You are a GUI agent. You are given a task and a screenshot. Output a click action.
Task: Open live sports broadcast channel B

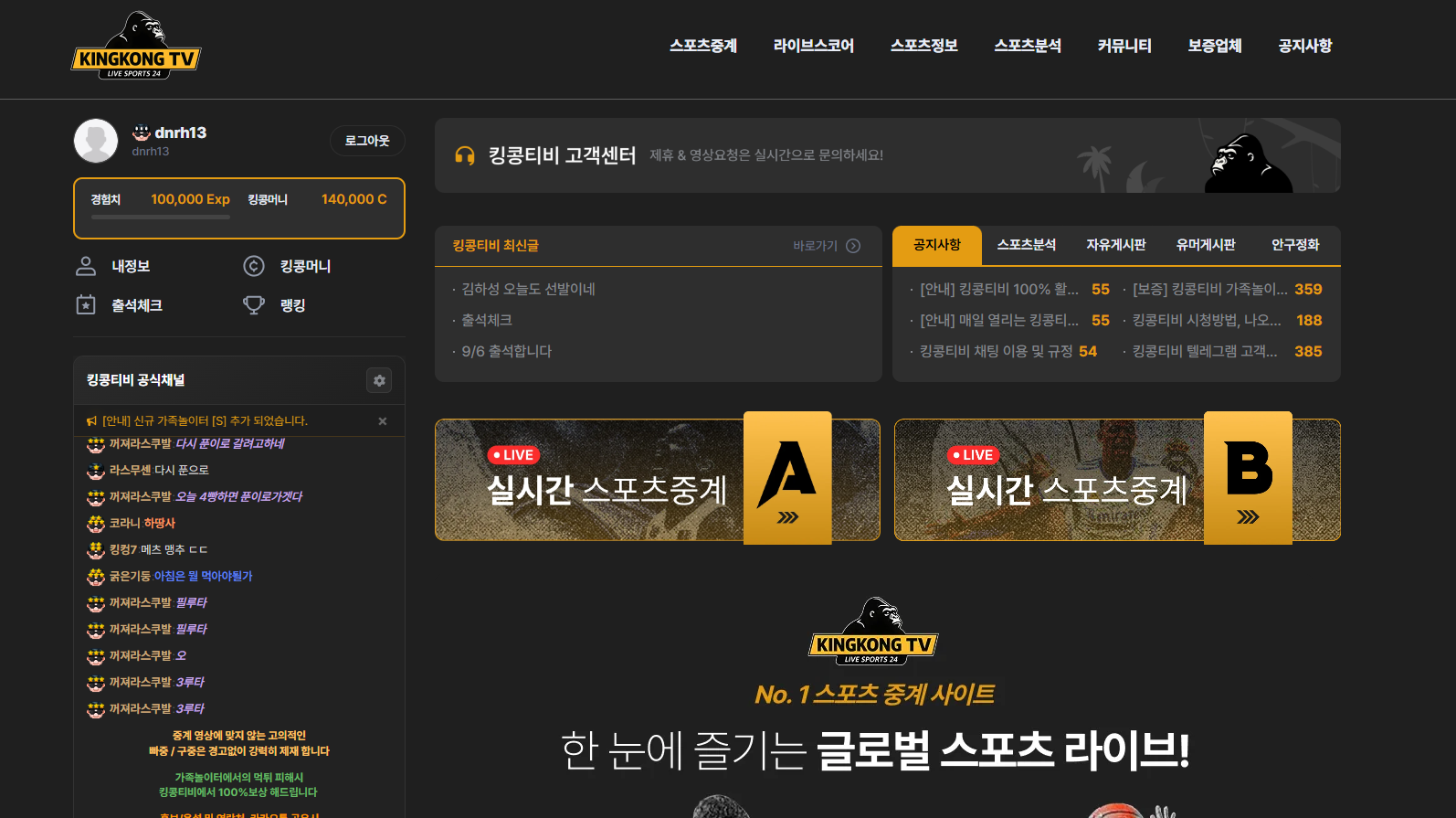1117,480
